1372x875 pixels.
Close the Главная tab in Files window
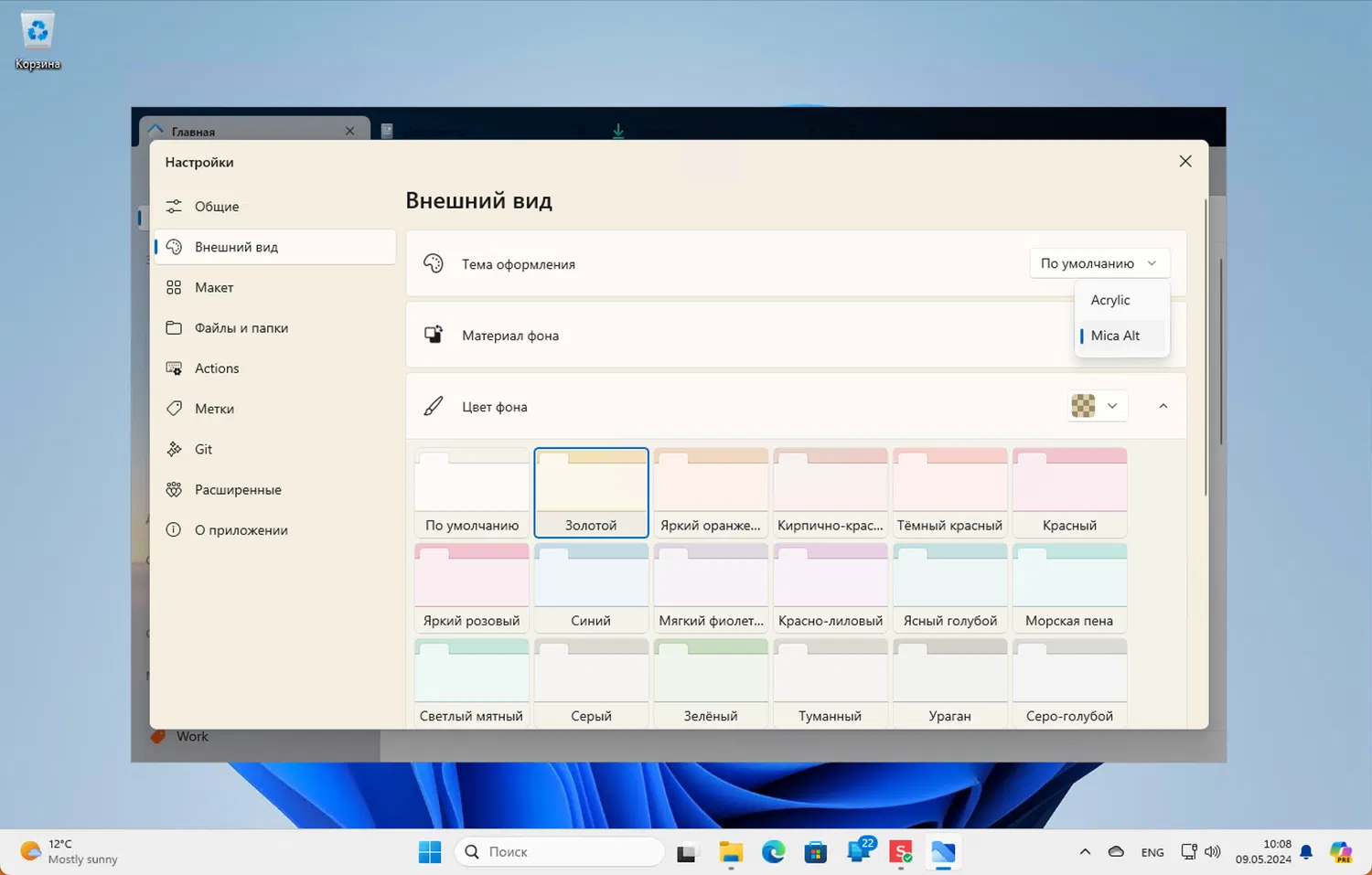point(350,131)
